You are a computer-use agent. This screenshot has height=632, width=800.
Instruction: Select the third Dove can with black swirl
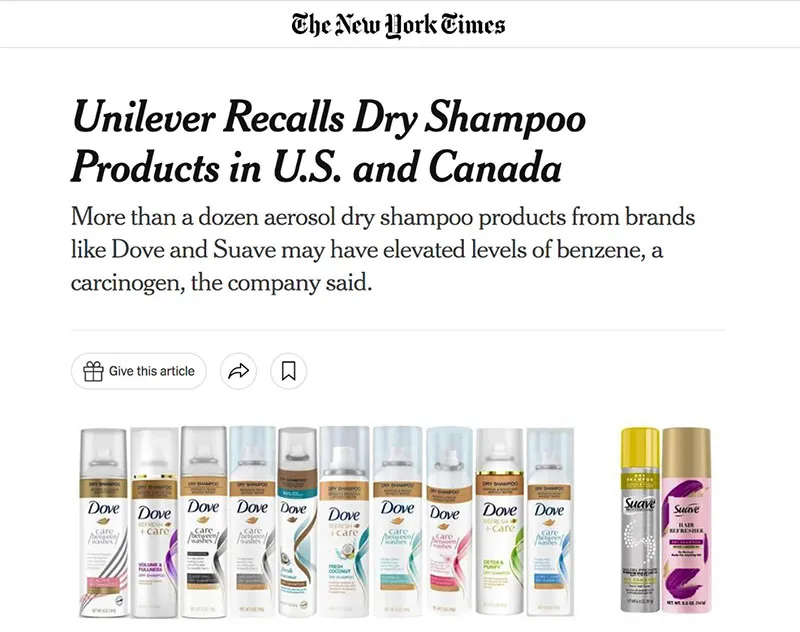204,523
